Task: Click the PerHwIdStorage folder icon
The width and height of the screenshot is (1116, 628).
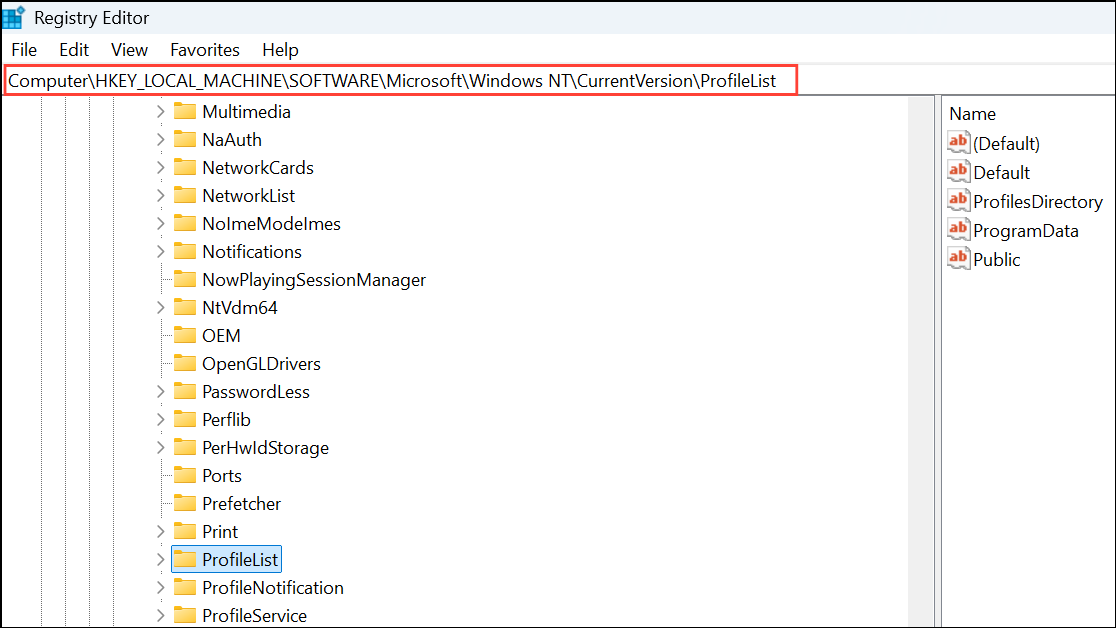Action: coord(185,447)
